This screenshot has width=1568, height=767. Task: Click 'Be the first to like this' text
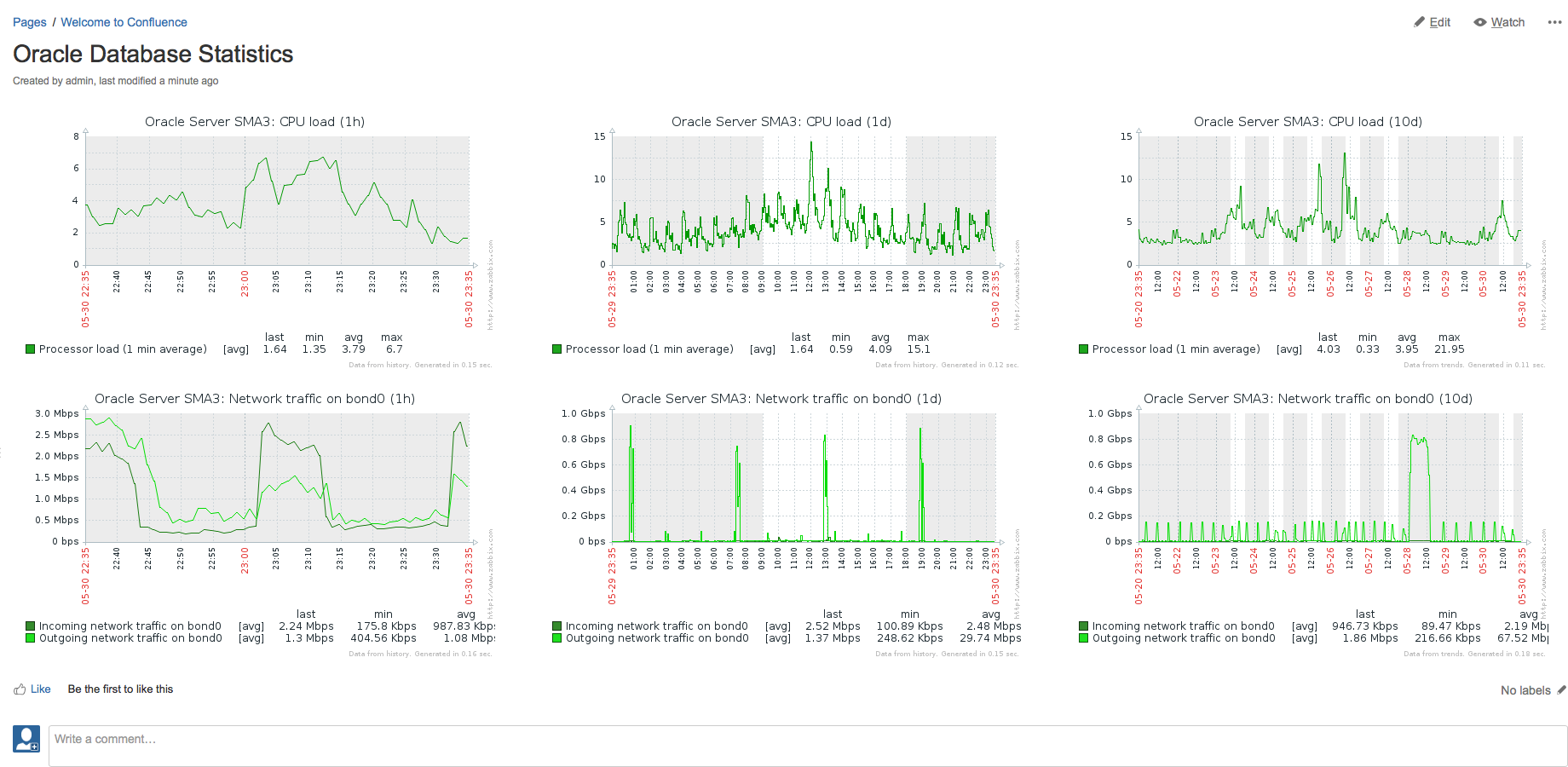coord(120,689)
